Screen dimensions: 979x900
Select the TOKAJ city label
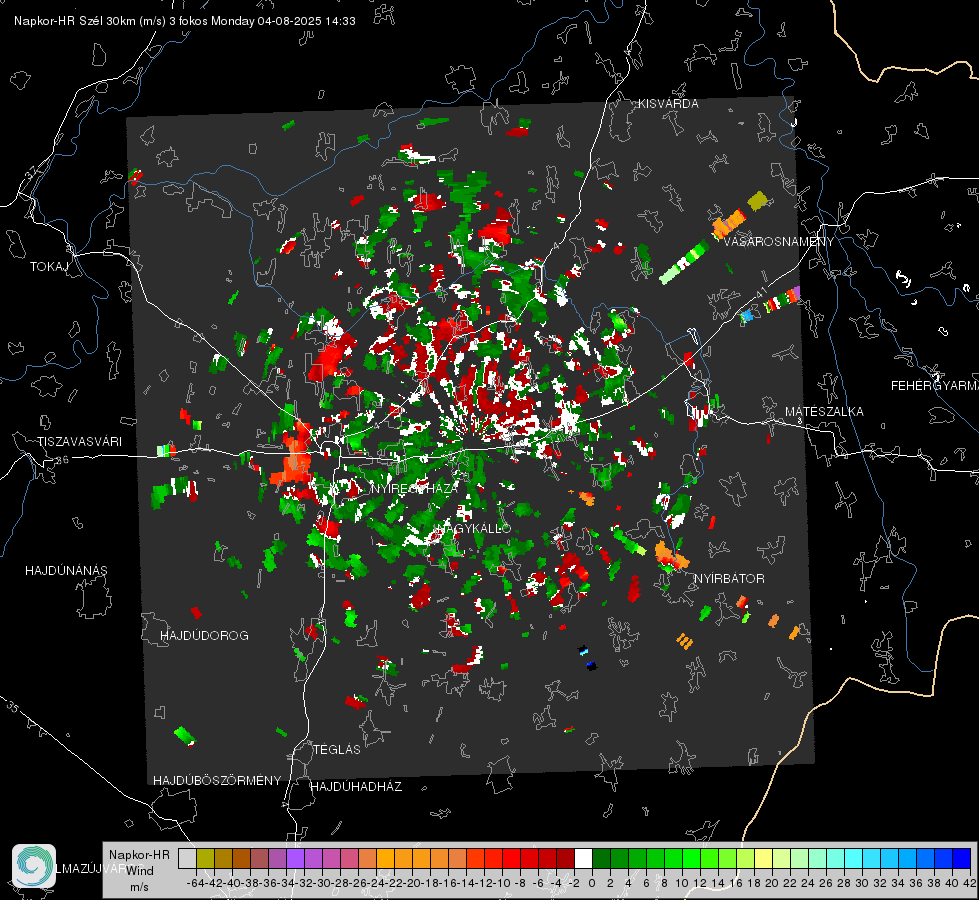click(x=49, y=267)
